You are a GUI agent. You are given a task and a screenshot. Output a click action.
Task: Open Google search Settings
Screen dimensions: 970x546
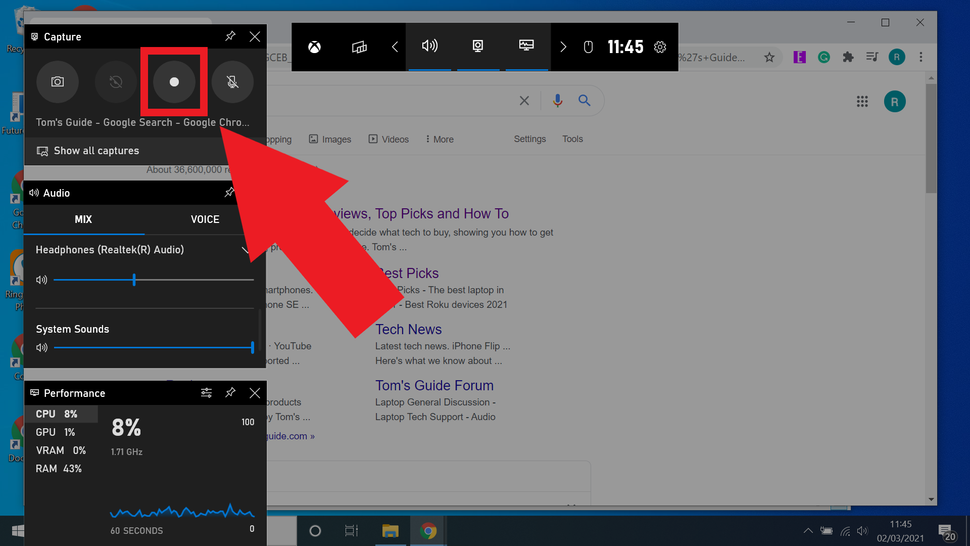pyautogui.click(x=530, y=139)
